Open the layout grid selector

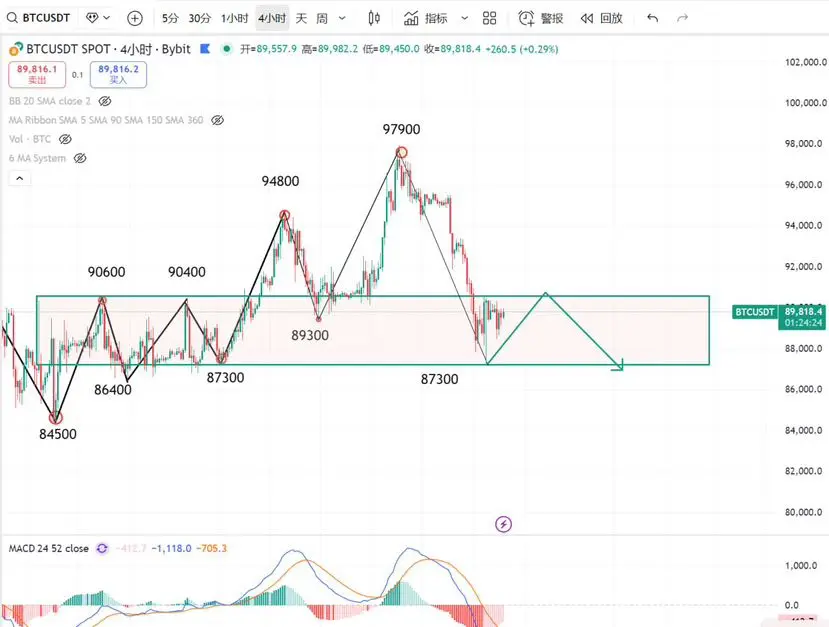[x=490, y=19]
